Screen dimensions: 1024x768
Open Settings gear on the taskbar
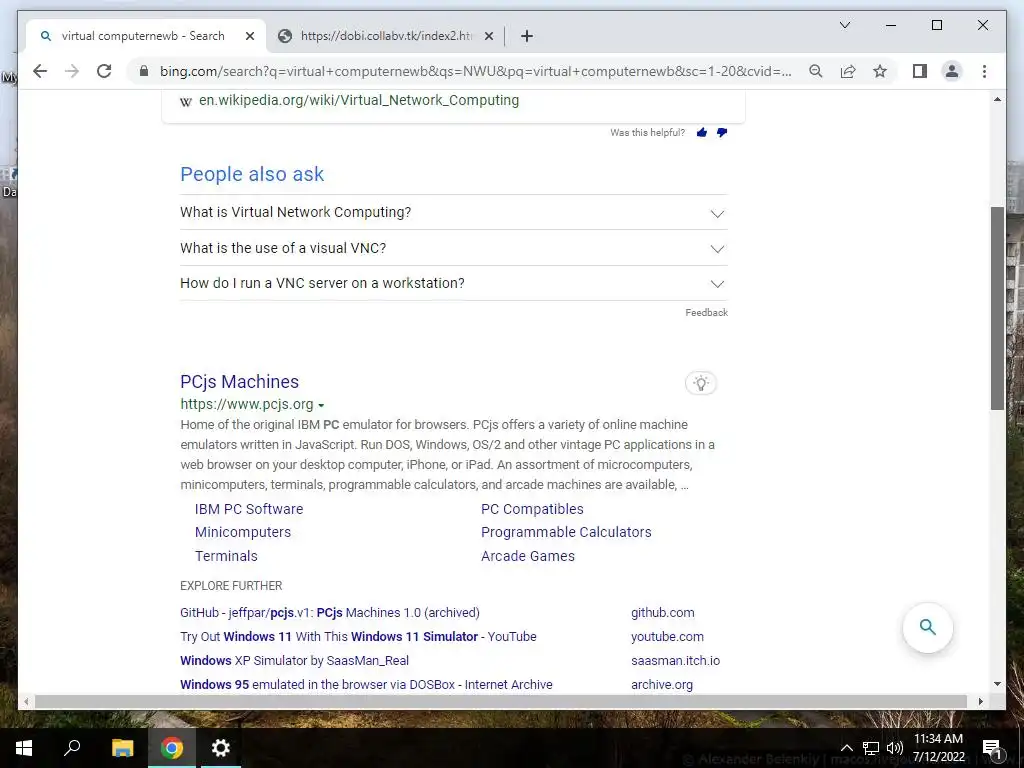(x=221, y=748)
